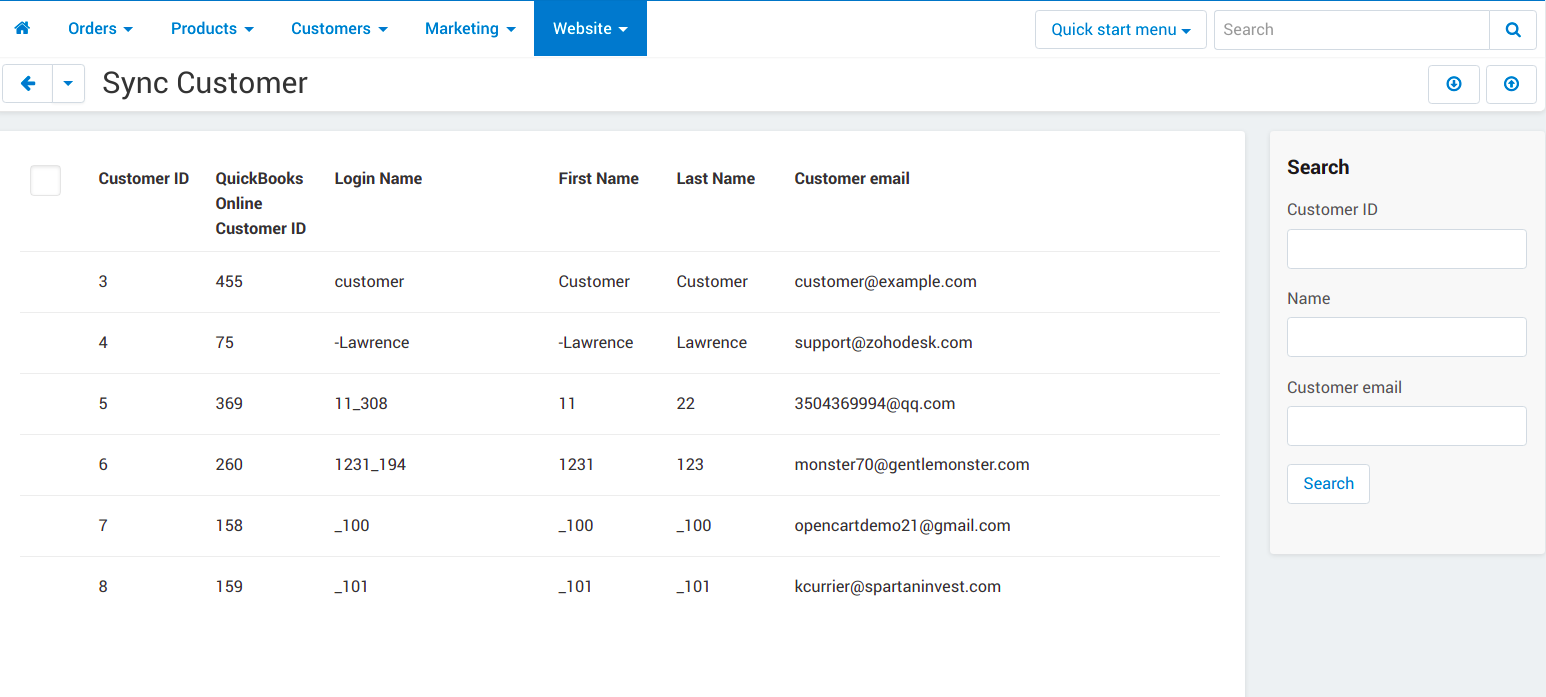Click login name '11_308' cell

click(x=361, y=404)
